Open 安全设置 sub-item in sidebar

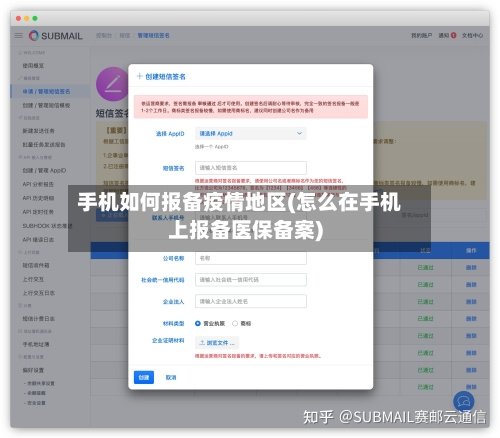[x=35, y=403]
